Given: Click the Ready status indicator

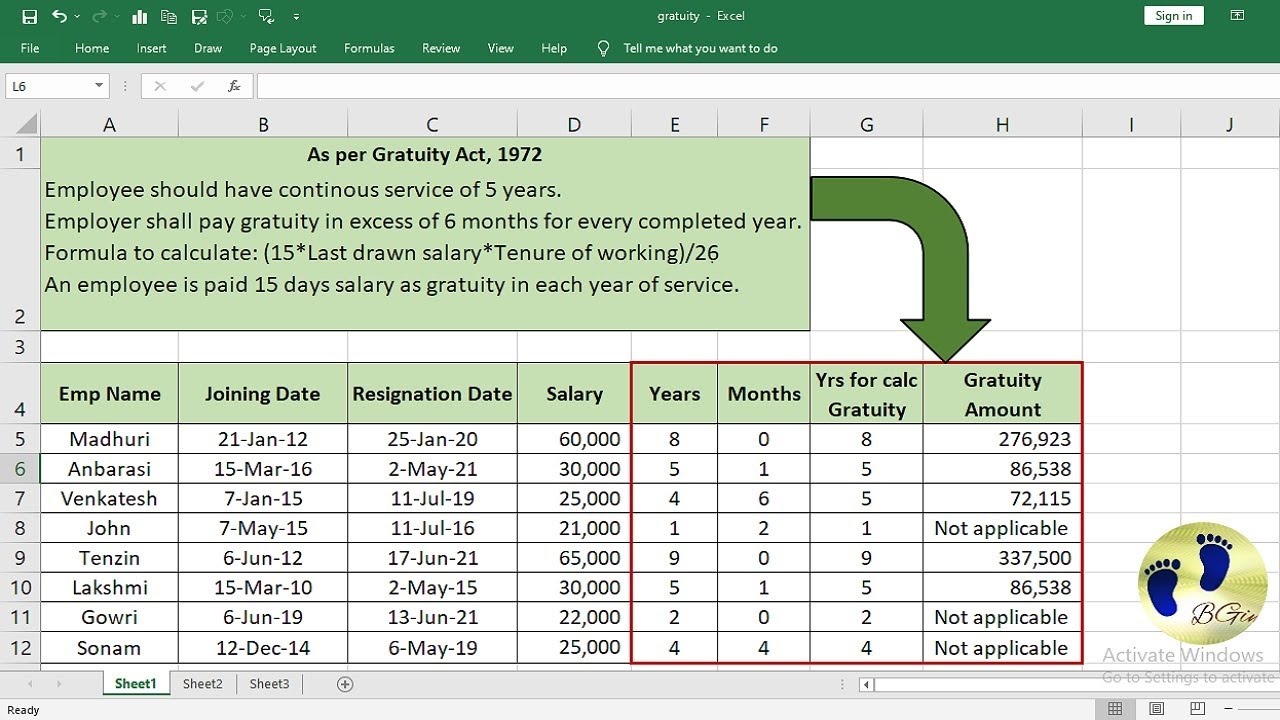Looking at the screenshot, I should (23, 710).
